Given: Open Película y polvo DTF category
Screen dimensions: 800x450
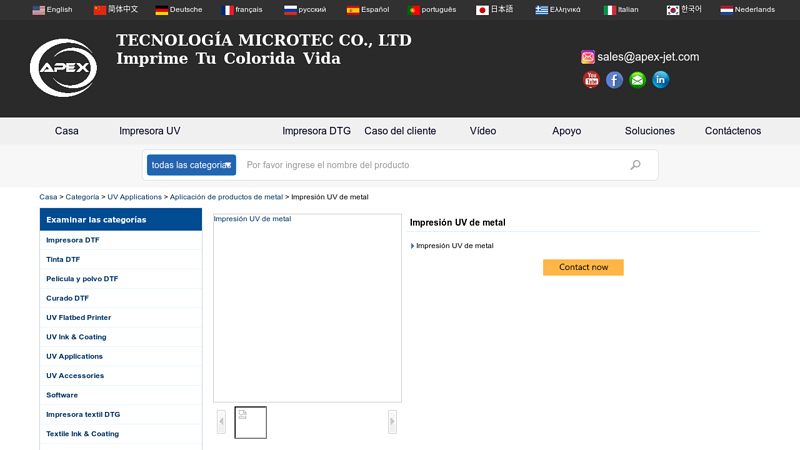Looking at the screenshot, I should [x=82, y=279].
